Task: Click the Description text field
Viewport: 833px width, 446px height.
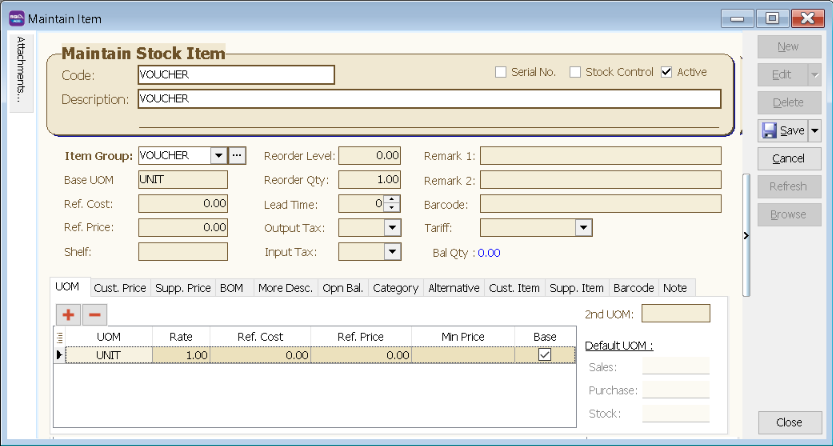Action: coord(428,99)
